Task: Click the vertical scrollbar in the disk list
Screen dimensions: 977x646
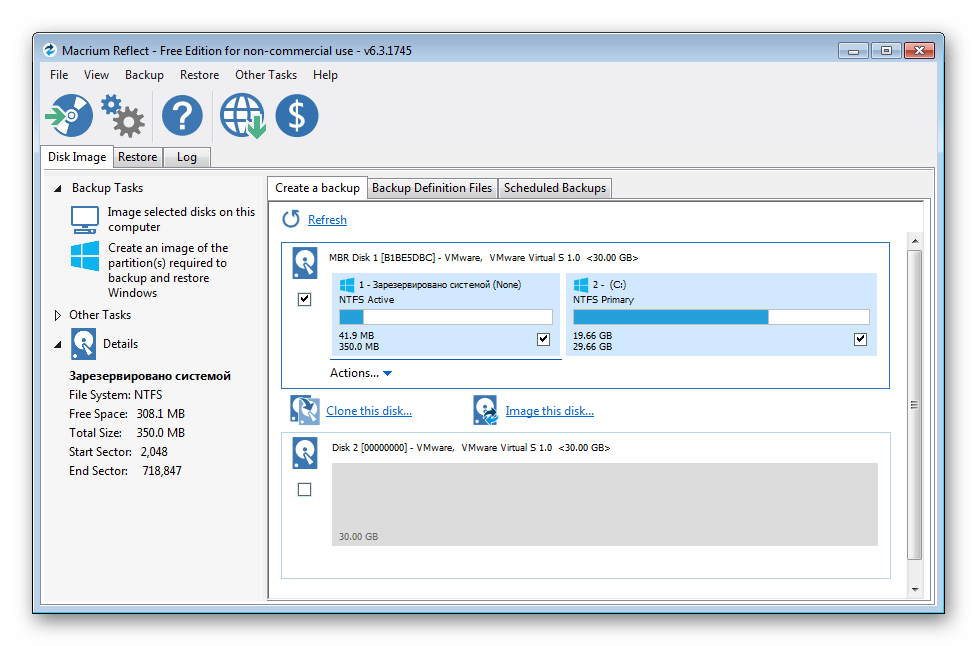Action: [x=914, y=404]
